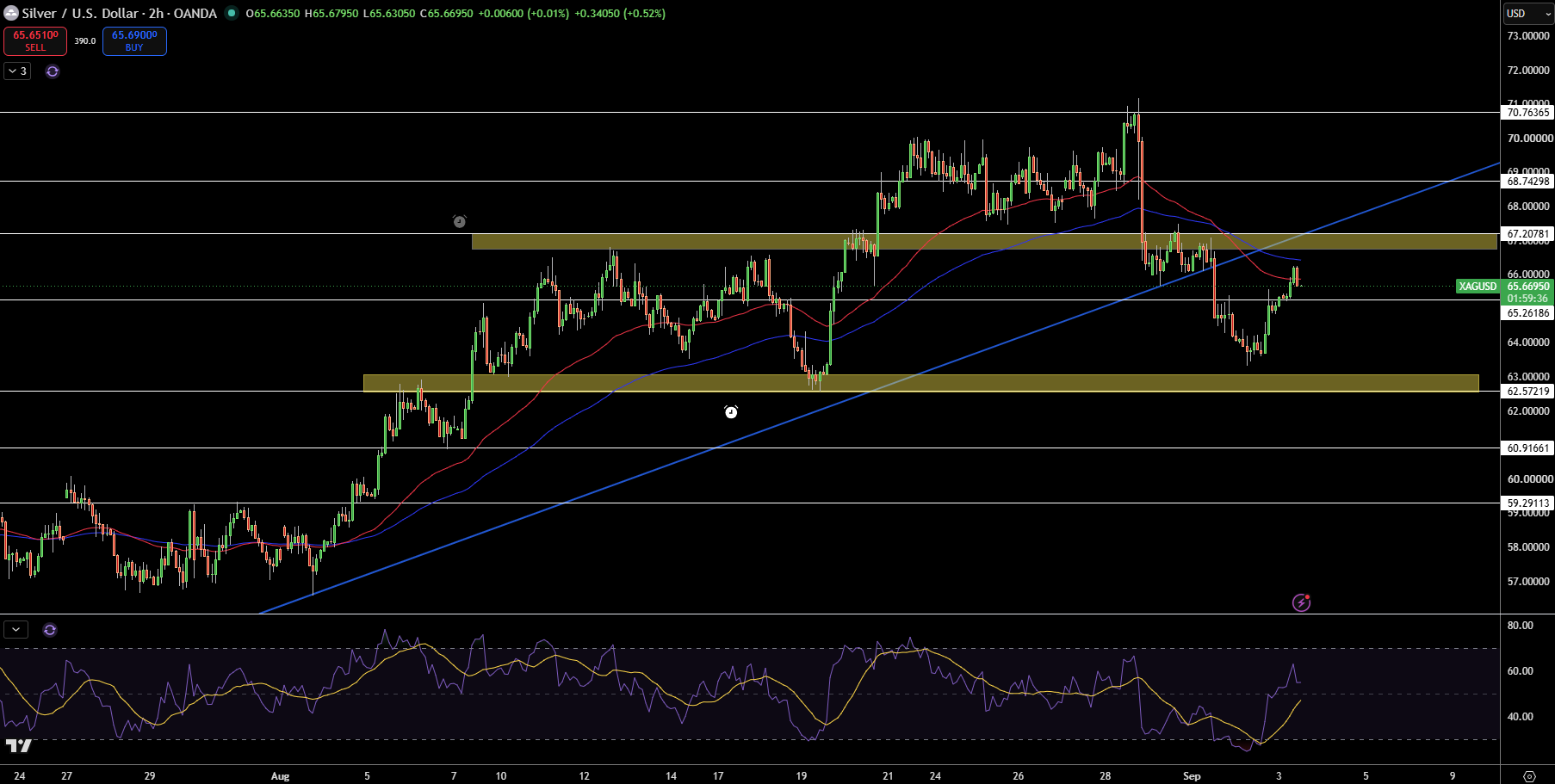This screenshot has height=784, width=1555.
Task: Click the XAGUSD price label tag
Action: [x=1478, y=287]
